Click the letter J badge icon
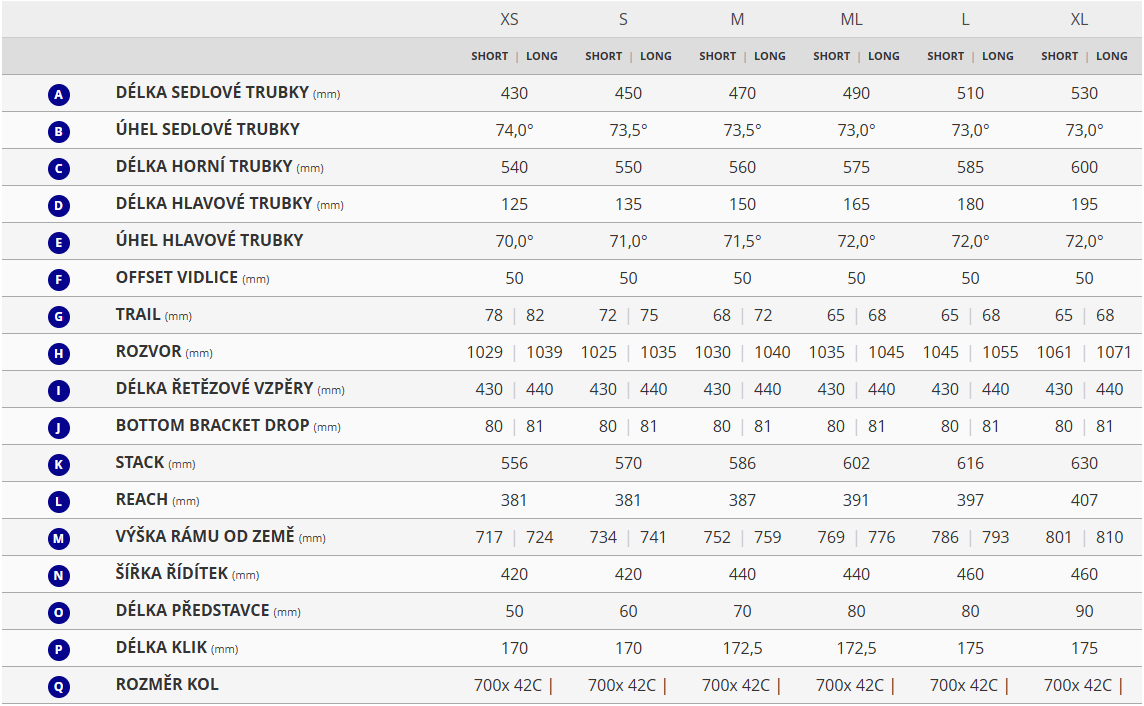Viewport: 1144px width, 706px height. pos(59,428)
